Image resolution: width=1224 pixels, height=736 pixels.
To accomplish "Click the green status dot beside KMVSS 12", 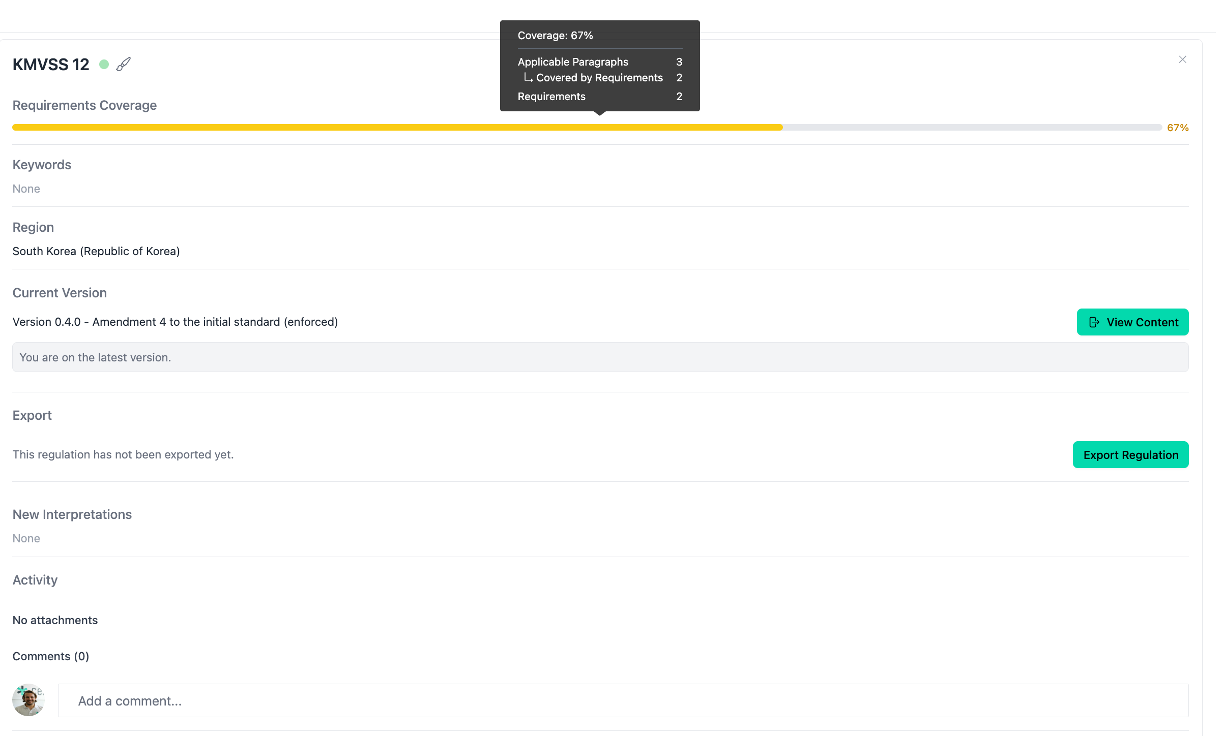I will (x=102, y=63).
